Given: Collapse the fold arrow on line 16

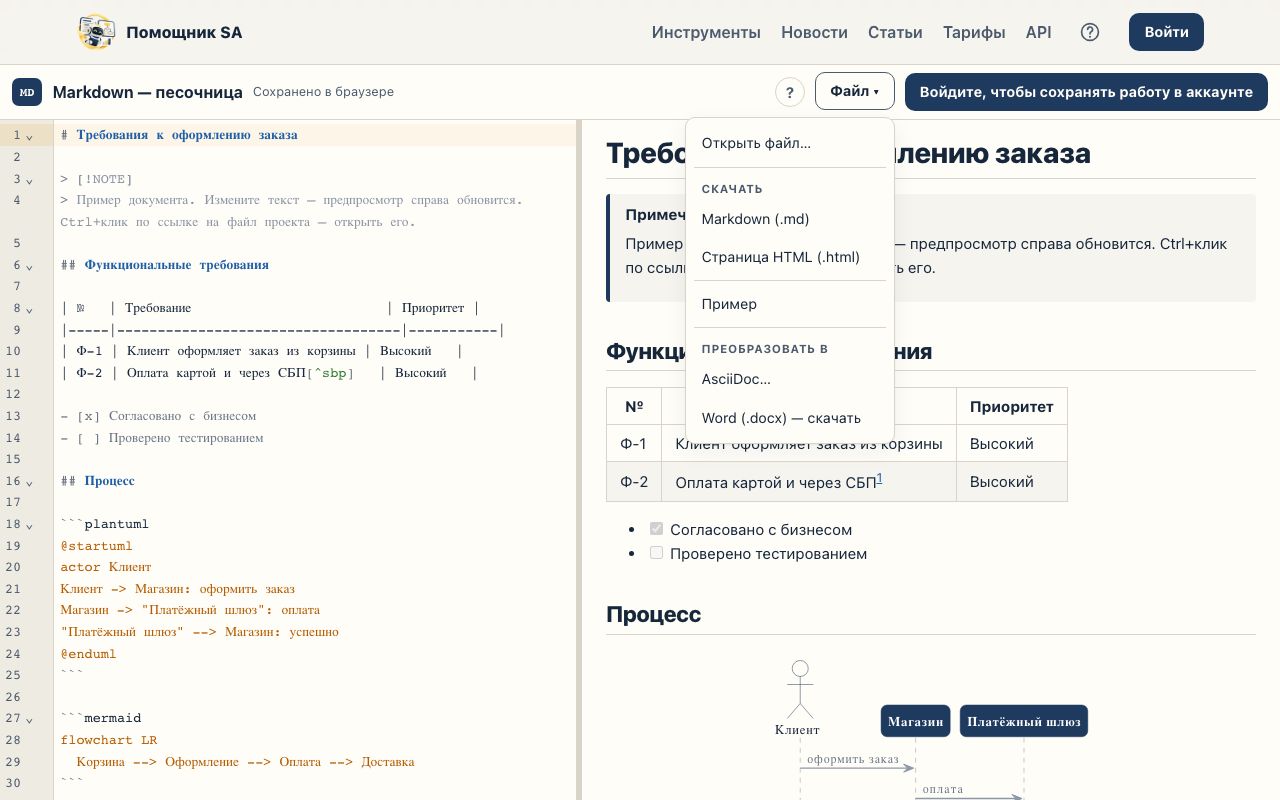Looking at the screenshot, I should click(29, 481).
